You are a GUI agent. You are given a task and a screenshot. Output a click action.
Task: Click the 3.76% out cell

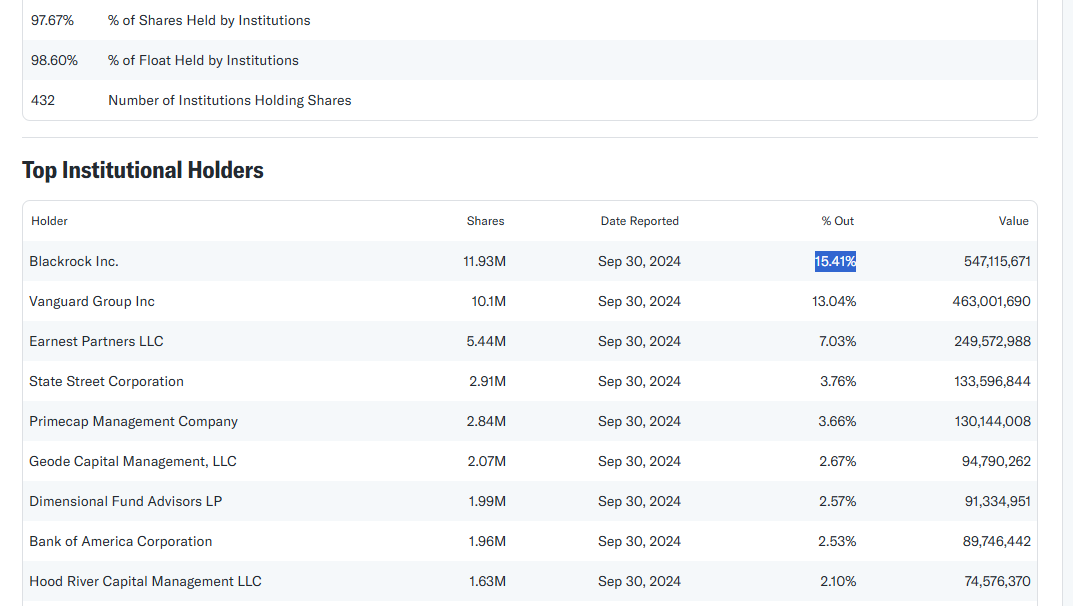pyautogui.click(x=838, y=382)
